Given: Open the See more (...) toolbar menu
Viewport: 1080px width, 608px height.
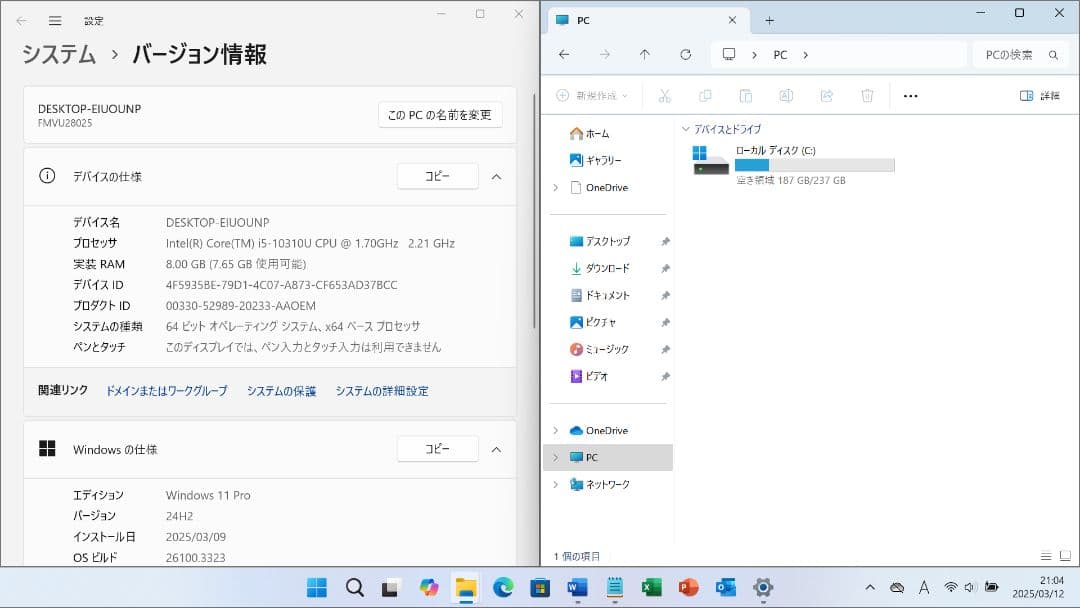Looking at the screenshot, I should pos(910,95).
